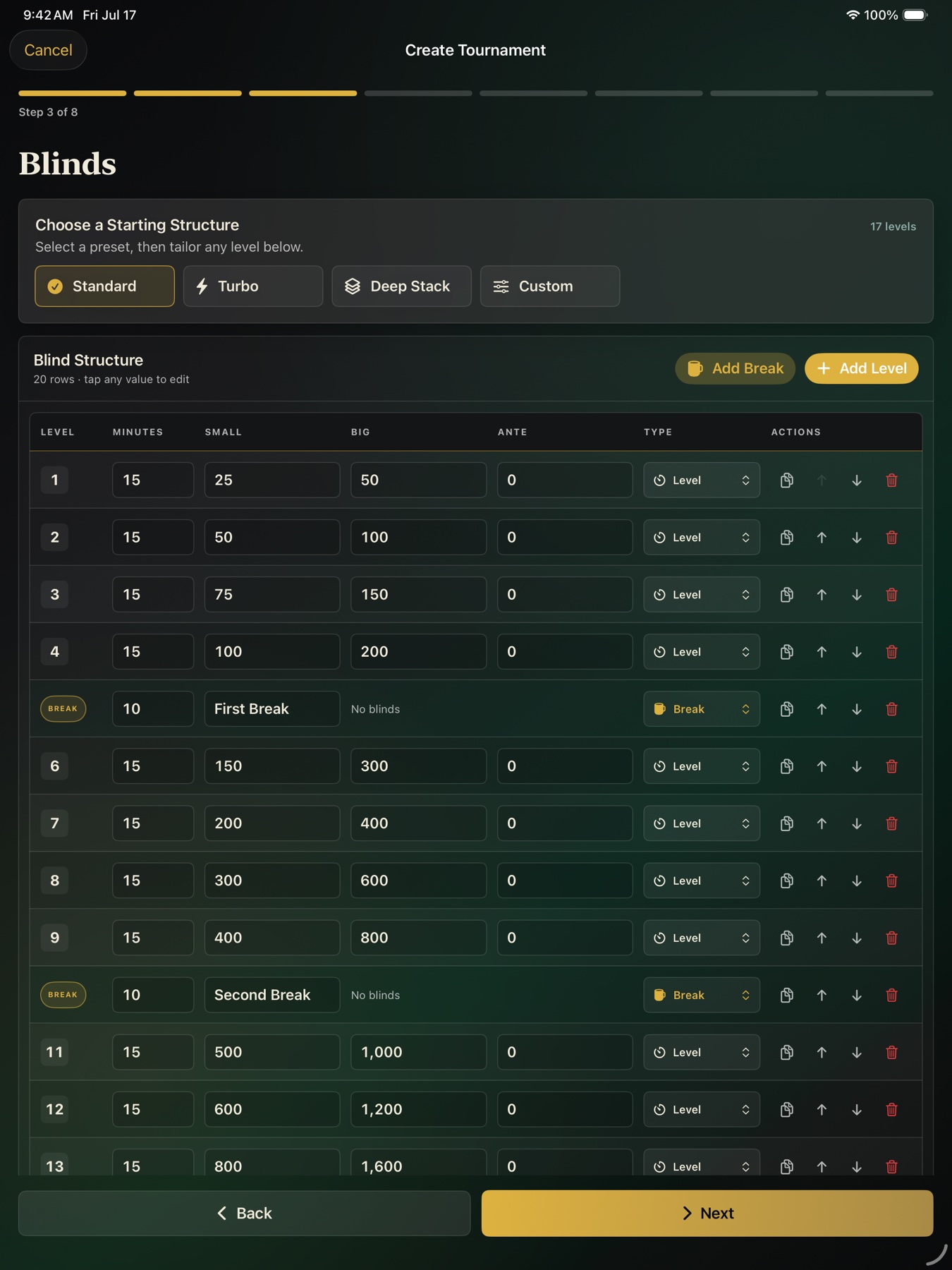Screen dimensions: 952x1270
Task: Select the Deep Stack preset
Action: click(x=401, y=286)
